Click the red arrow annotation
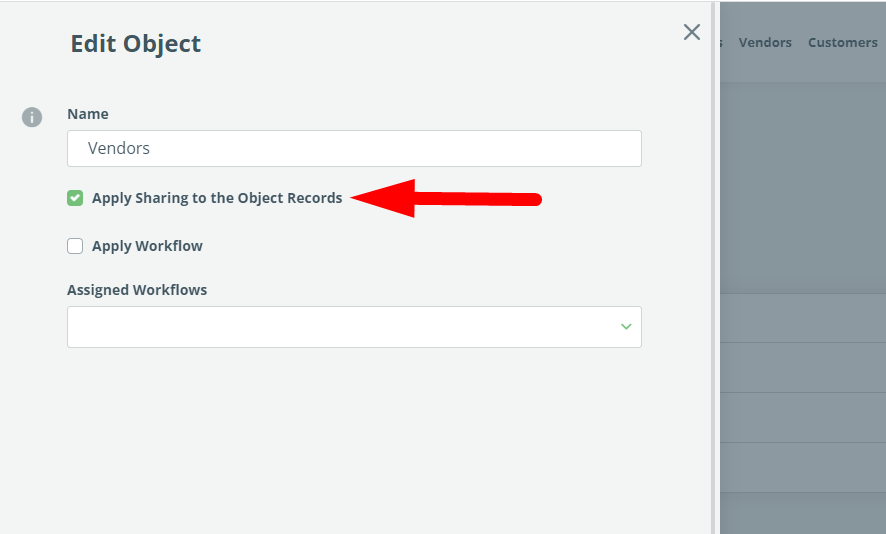 point(446,198)
